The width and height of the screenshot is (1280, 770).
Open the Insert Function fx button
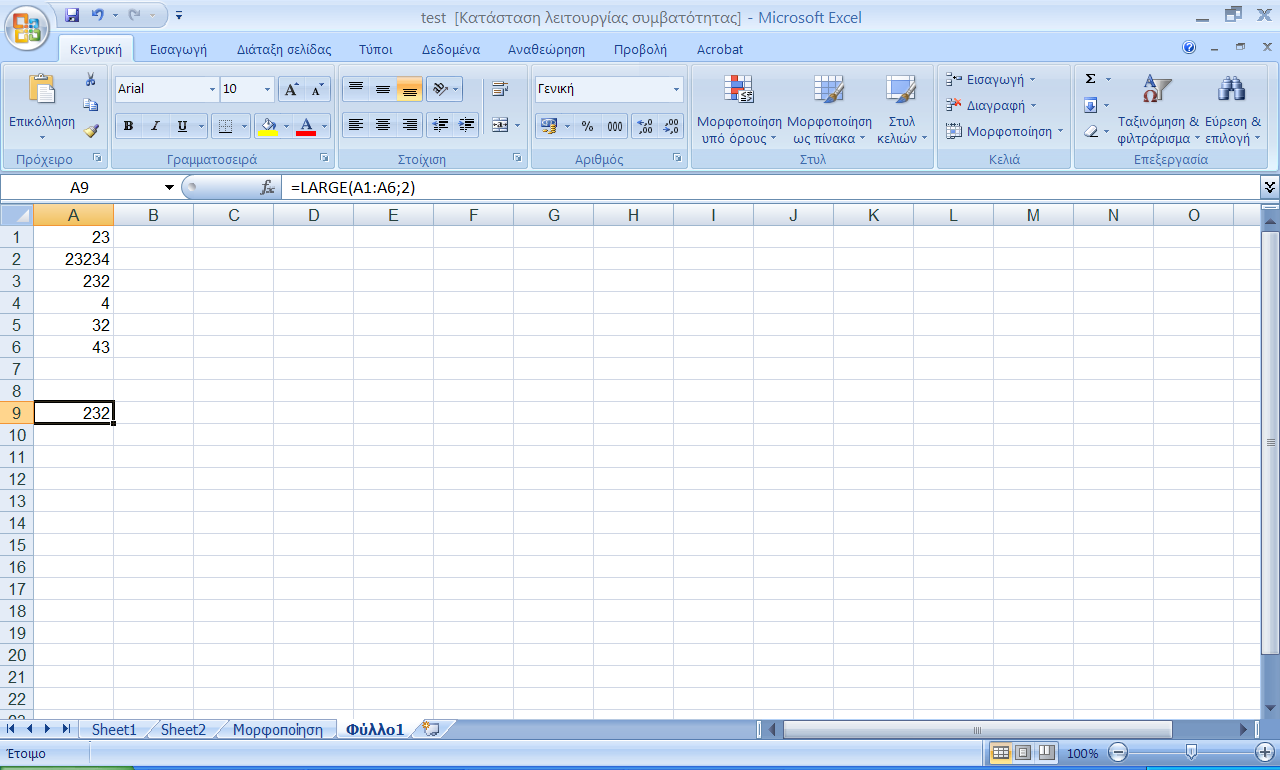point(267,187)
